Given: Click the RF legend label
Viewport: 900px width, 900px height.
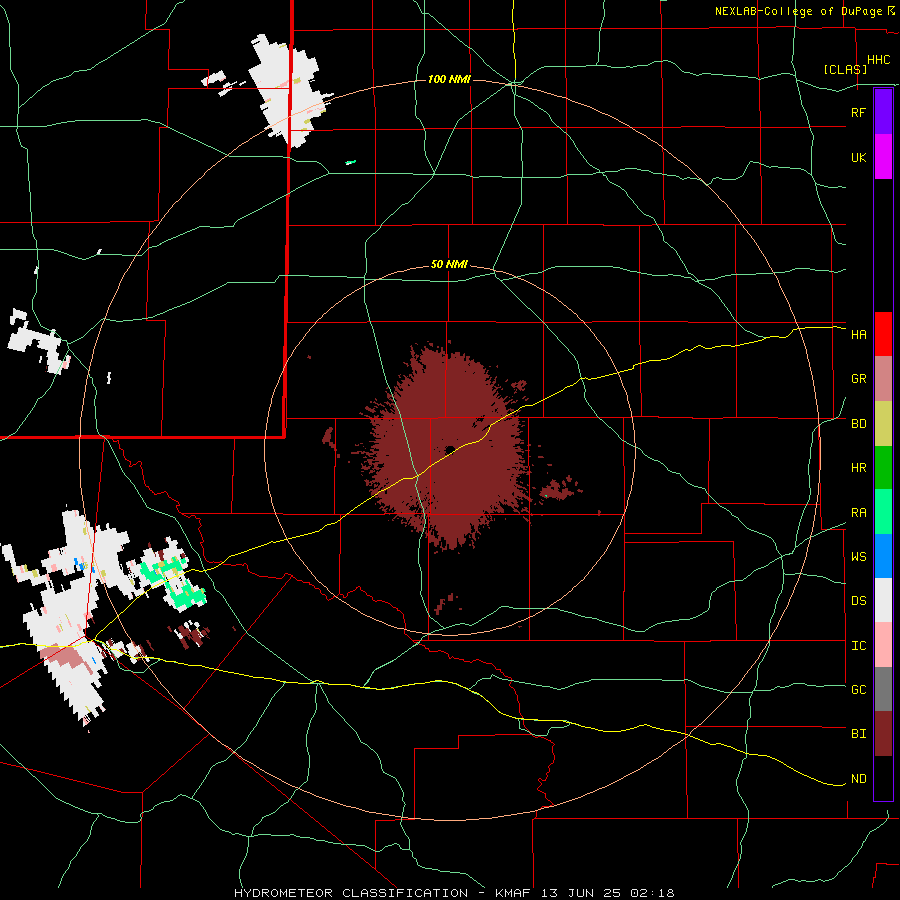Looking at the screenshot, I should [x=858, y=112].
